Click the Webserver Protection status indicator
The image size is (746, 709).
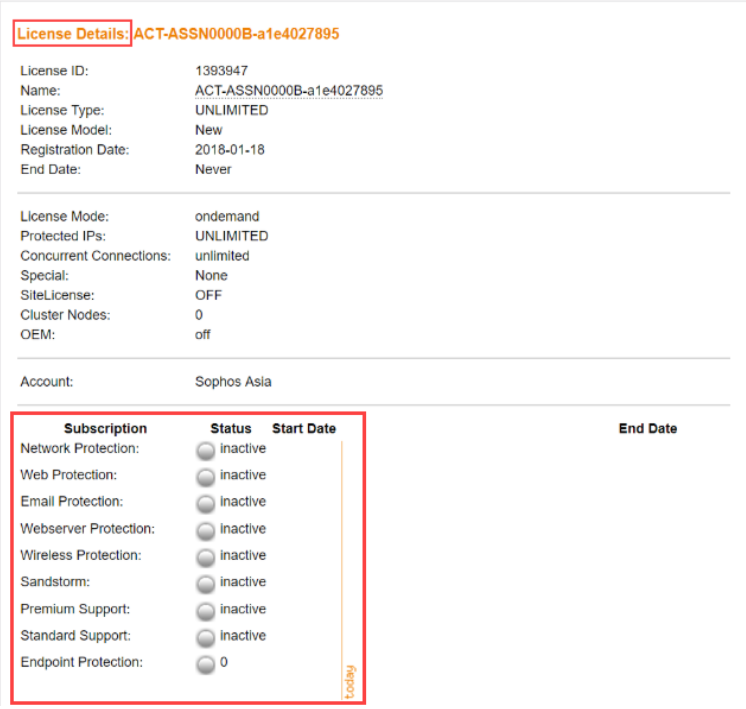205,530
